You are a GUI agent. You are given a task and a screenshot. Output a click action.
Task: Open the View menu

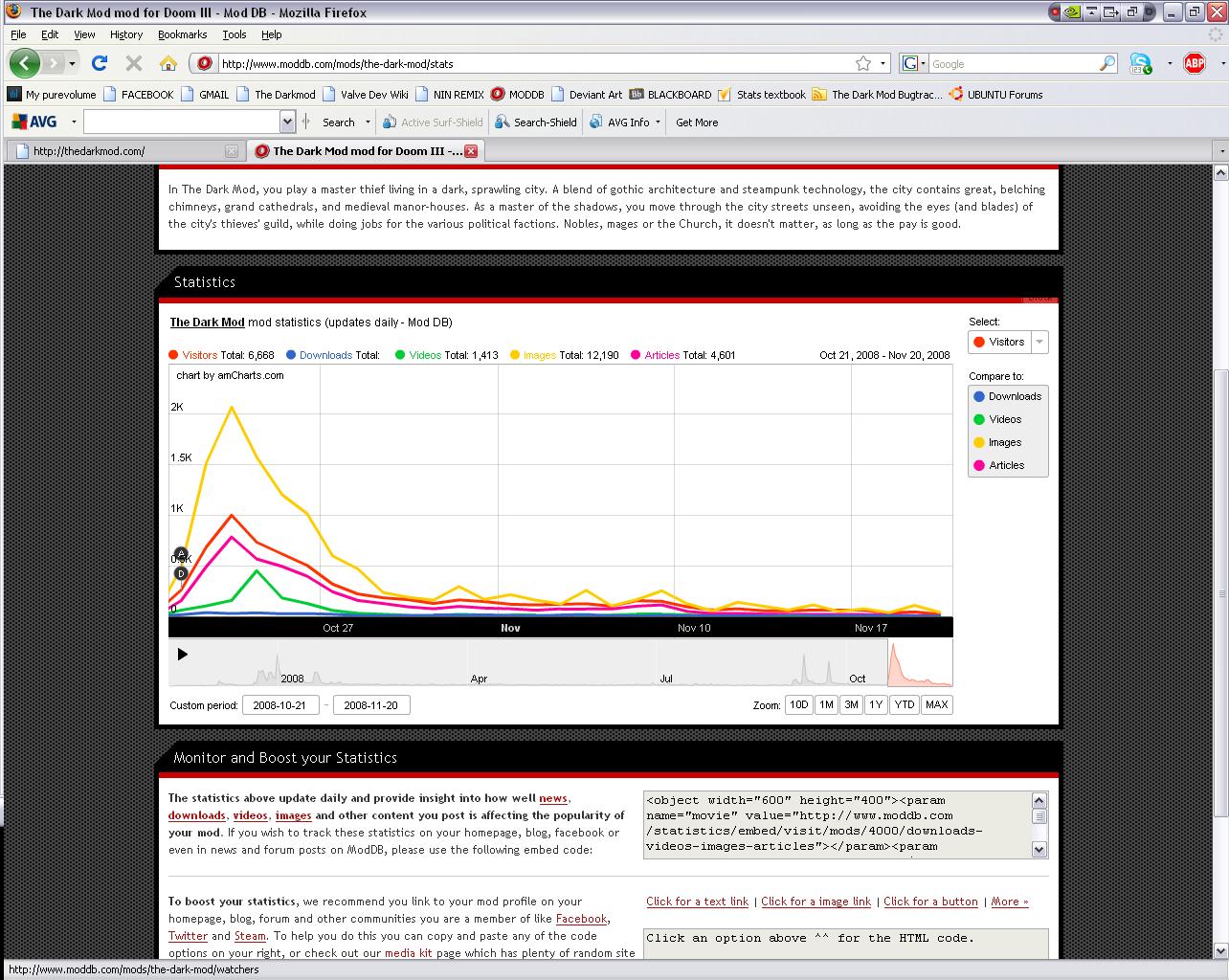[x=84, y=34]
